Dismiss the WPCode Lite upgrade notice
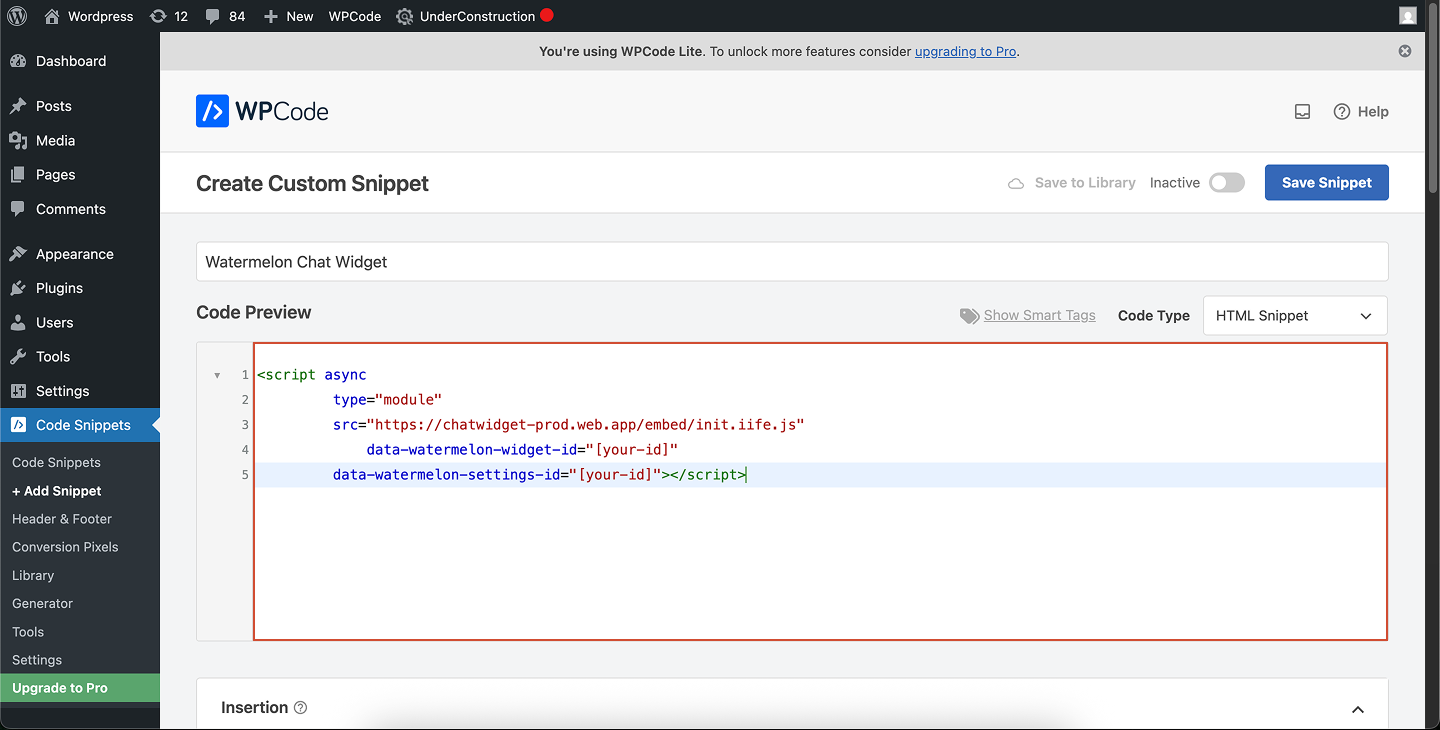 pyautogui.click(x=1404, y=51)
